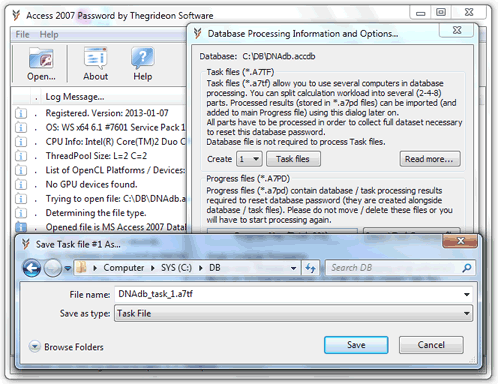This screenshot has width=498, height=384.
Task: Expand the arrow between Computer and SYS (C:)
Action: (x=153, y=268)
